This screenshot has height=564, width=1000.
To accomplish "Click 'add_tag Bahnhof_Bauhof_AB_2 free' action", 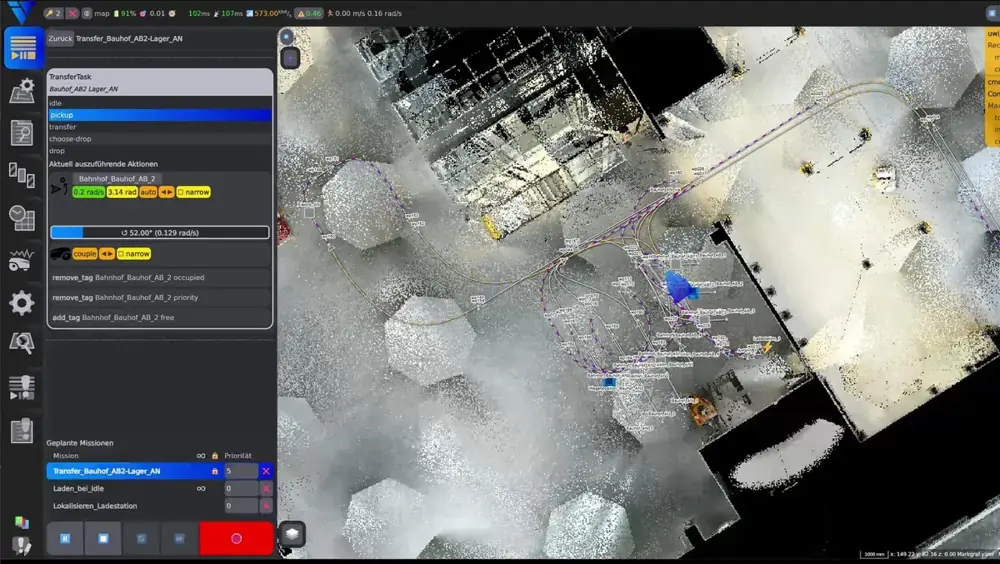I will (x=160, y=317).
